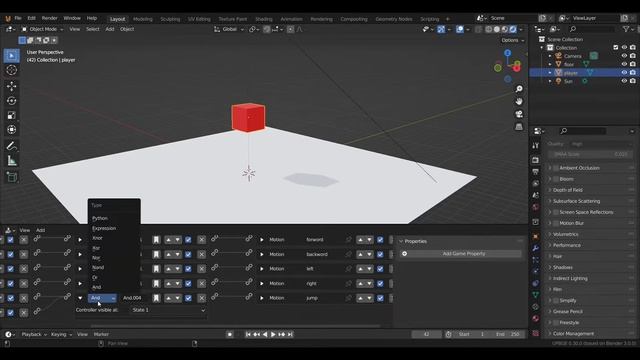Image resolution: width=640 pixels, height=360 pixels.
Task: Open the And controller type dropdown
Action: [x=102, y=298]
